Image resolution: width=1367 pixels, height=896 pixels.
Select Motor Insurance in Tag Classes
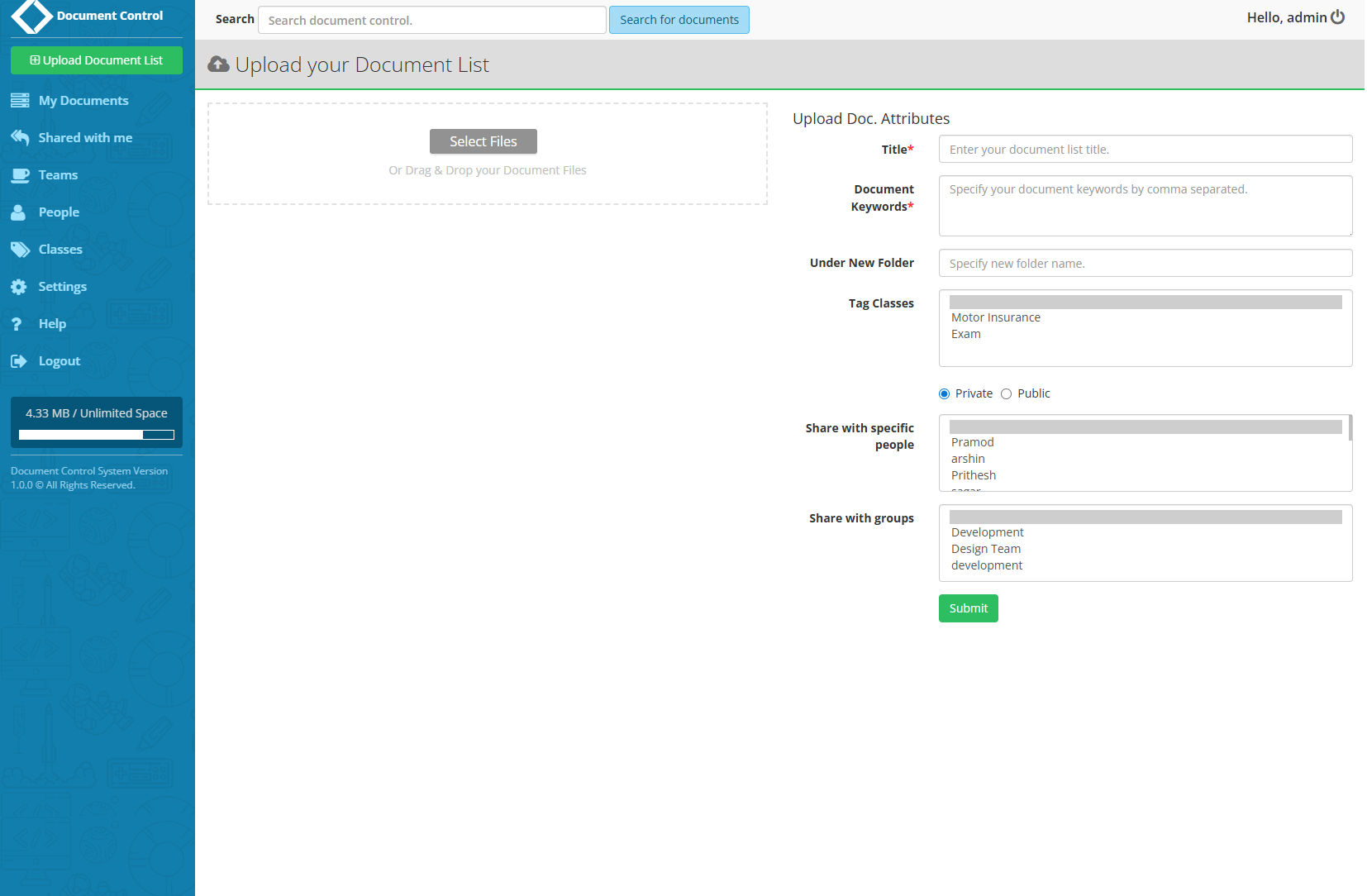995,317
